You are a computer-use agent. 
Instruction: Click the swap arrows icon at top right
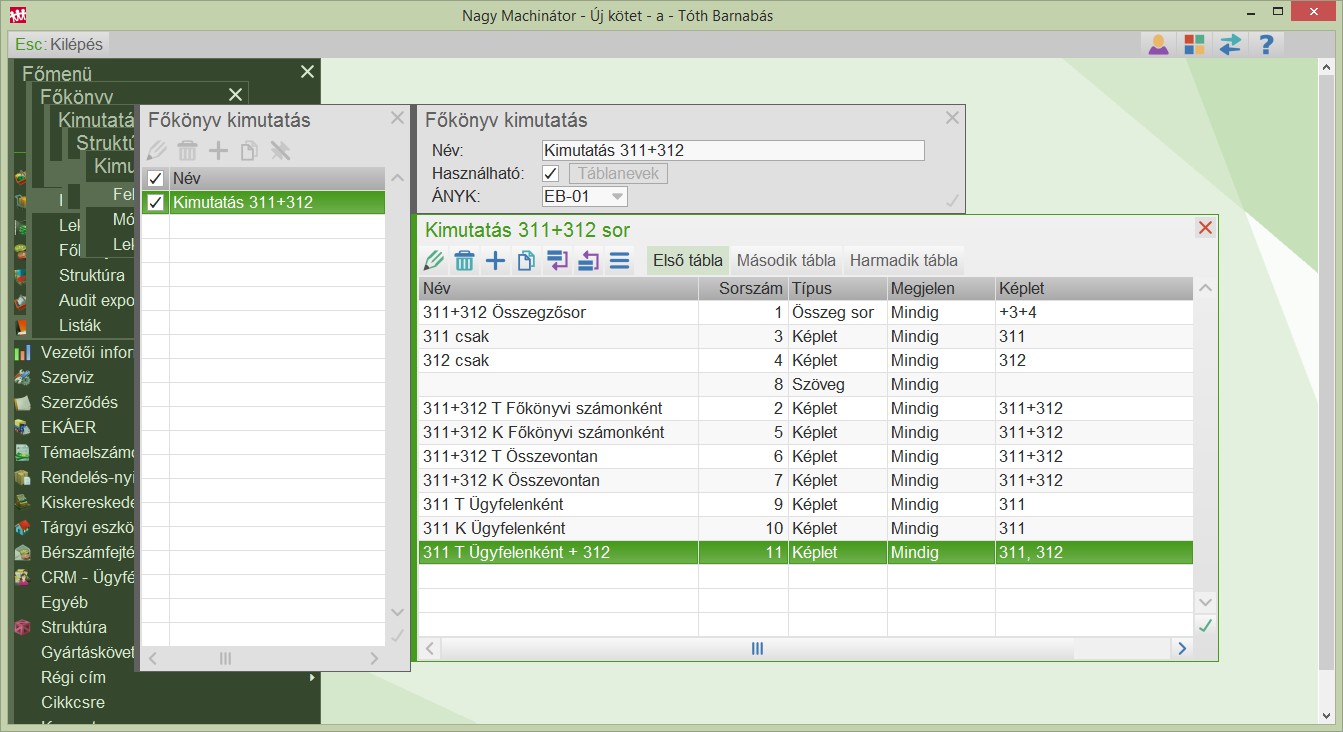point(1230,44)
